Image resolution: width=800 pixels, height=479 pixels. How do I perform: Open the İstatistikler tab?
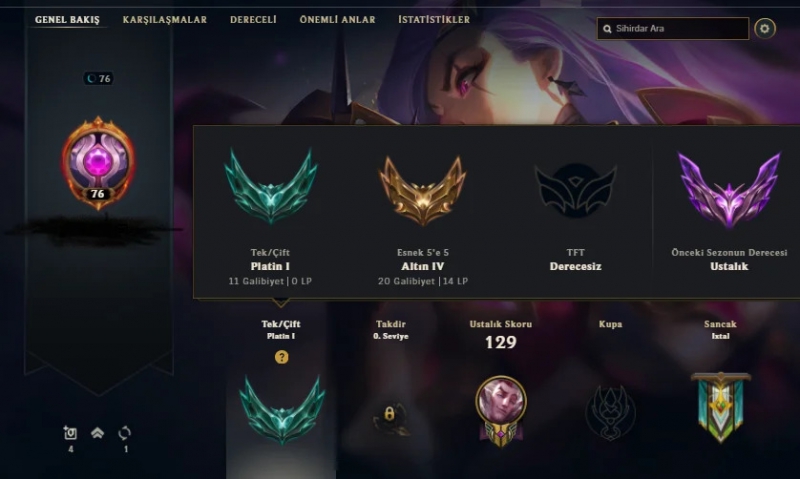tap(434, 20)
